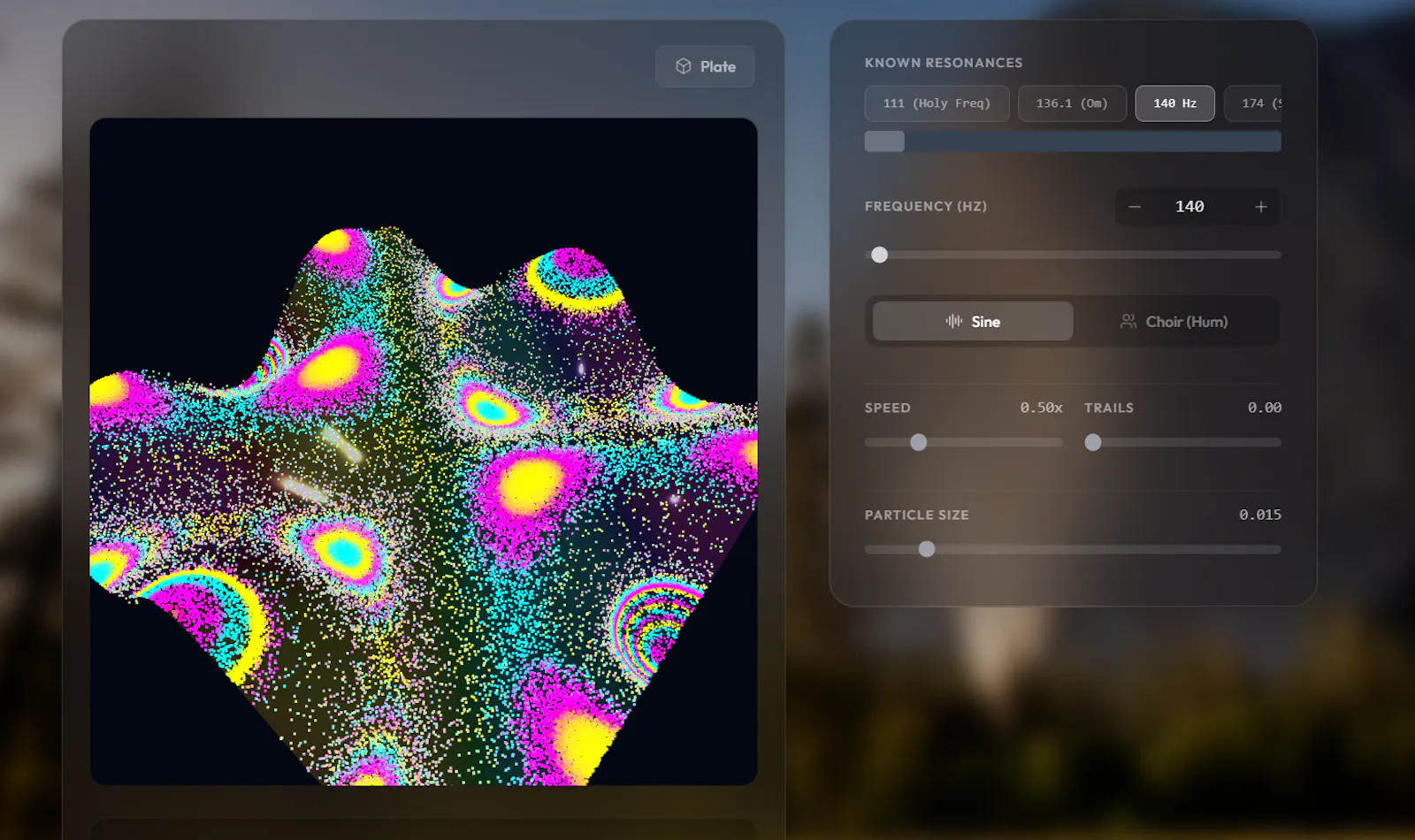Screen dimensions: 1415x840
Task: Click the 0.015 particle size value
Action: click(1260, 515)
